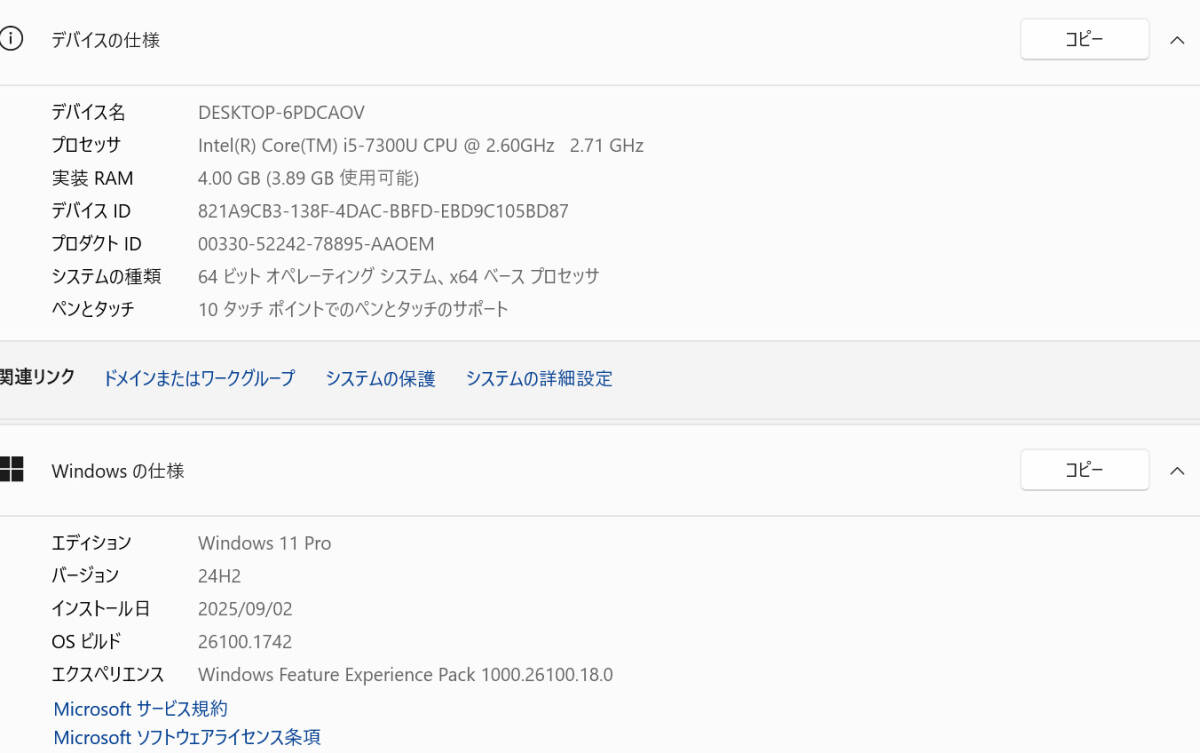Click the processor value Intel Core i5-7300U
Screen dimensions: 1200x753
tap(421, 146)
